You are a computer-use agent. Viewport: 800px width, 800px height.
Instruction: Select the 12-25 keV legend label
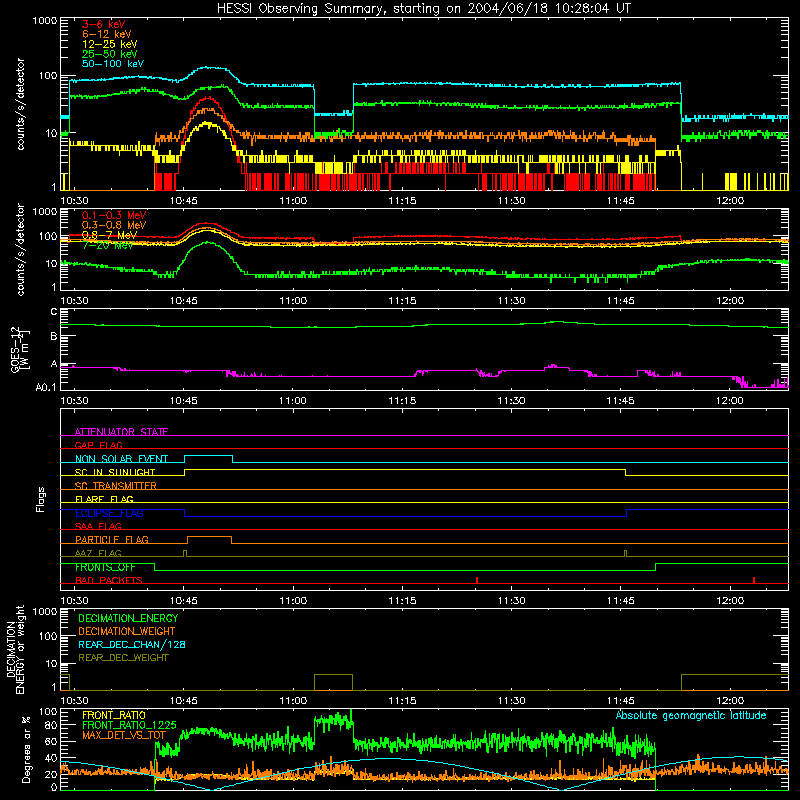109,44
